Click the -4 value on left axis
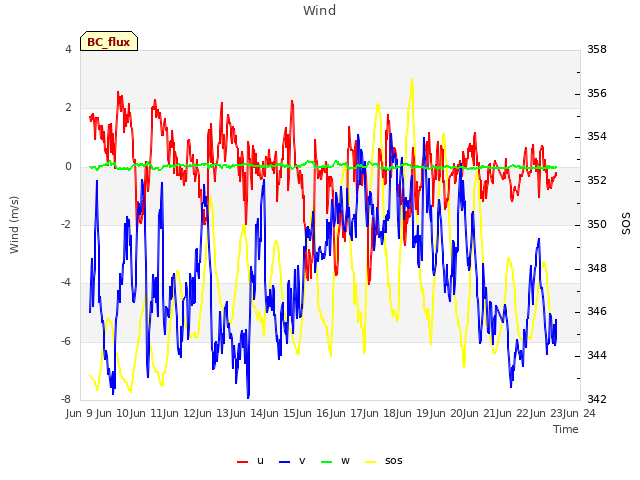This screenshot has width=640, height=480. (x=67, y=282)
